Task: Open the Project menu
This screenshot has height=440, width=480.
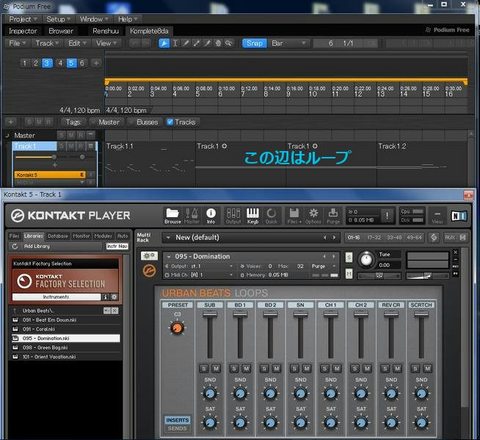Action: click(23, 19)
